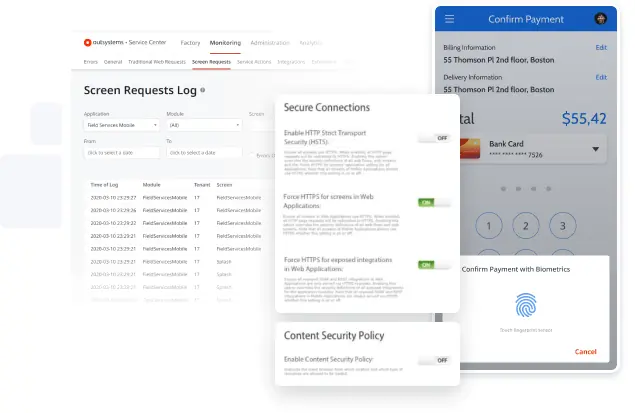Click the To date field
This screenshot has height=413, width=635.
[204, 153]
